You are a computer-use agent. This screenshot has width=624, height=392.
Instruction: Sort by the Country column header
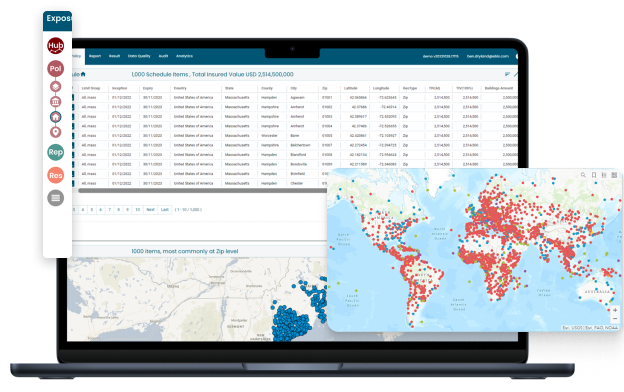[x=180, y=88]
